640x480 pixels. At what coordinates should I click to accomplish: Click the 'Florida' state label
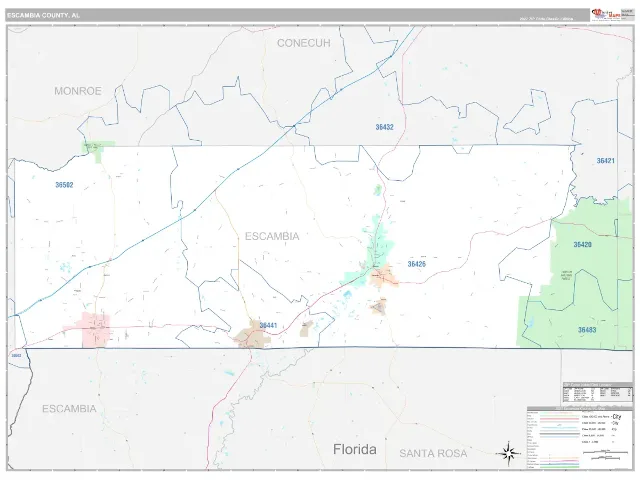coord(355,449)
